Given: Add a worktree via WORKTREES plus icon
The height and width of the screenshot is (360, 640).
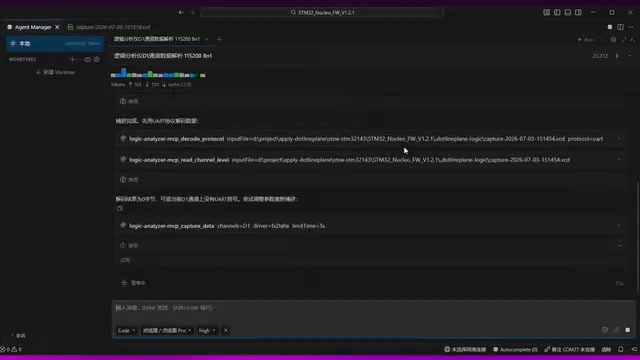Looking at the screenshot, I should point(72,60).
